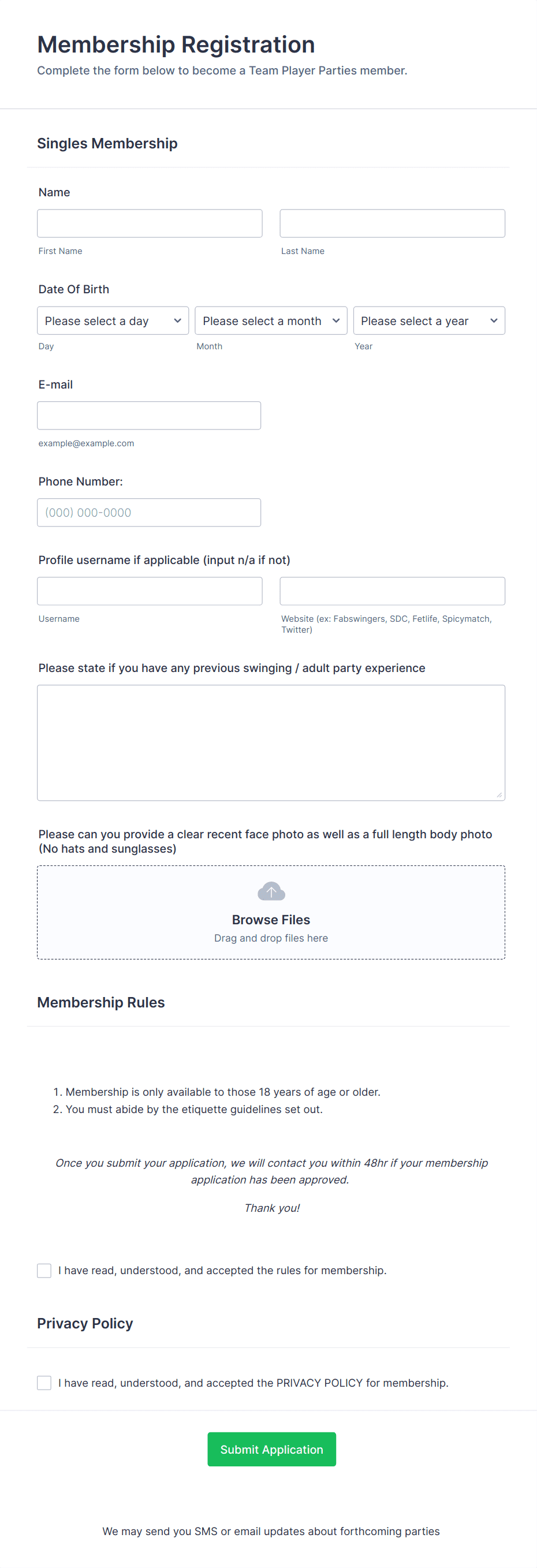Viewport: 537px width, 1568px height.
Task: Select the Username input field
Action: (x=150, y=591)
